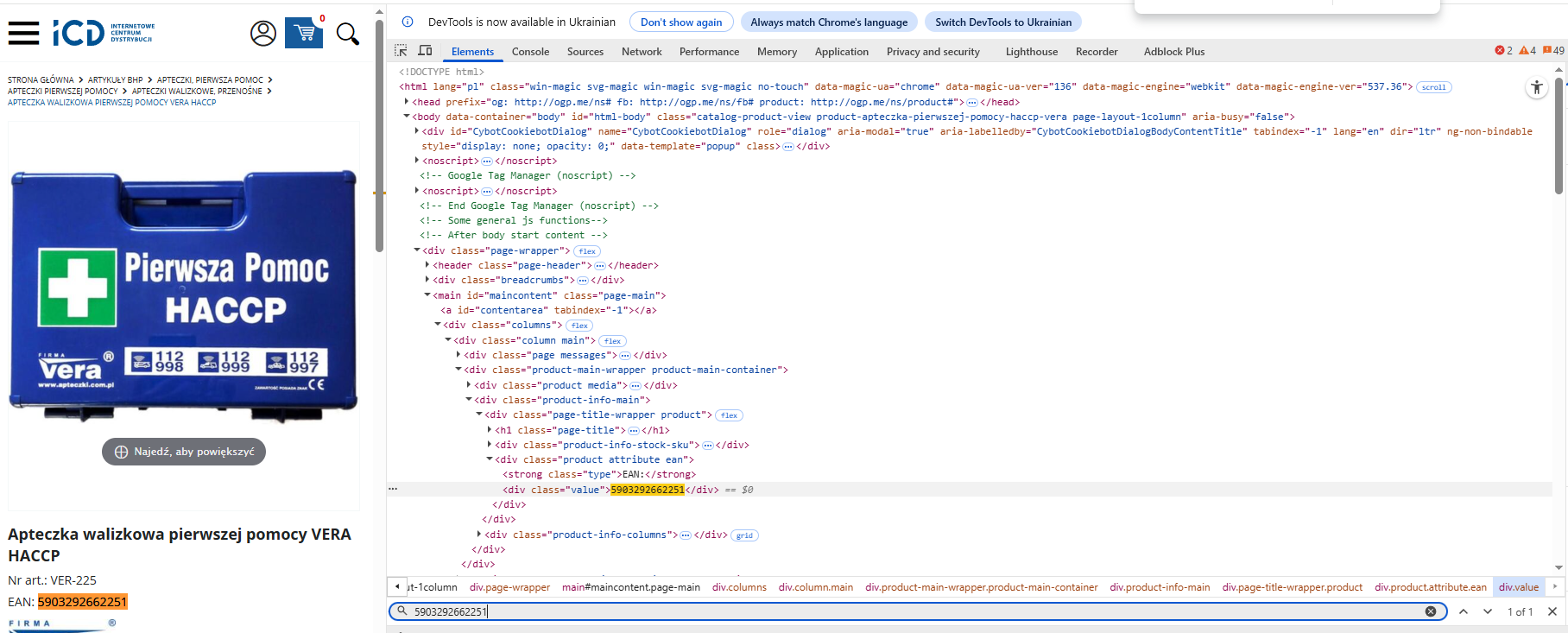Expand the head element node
The height and width of the screenshot is (633, 1568).
[407, 102]
